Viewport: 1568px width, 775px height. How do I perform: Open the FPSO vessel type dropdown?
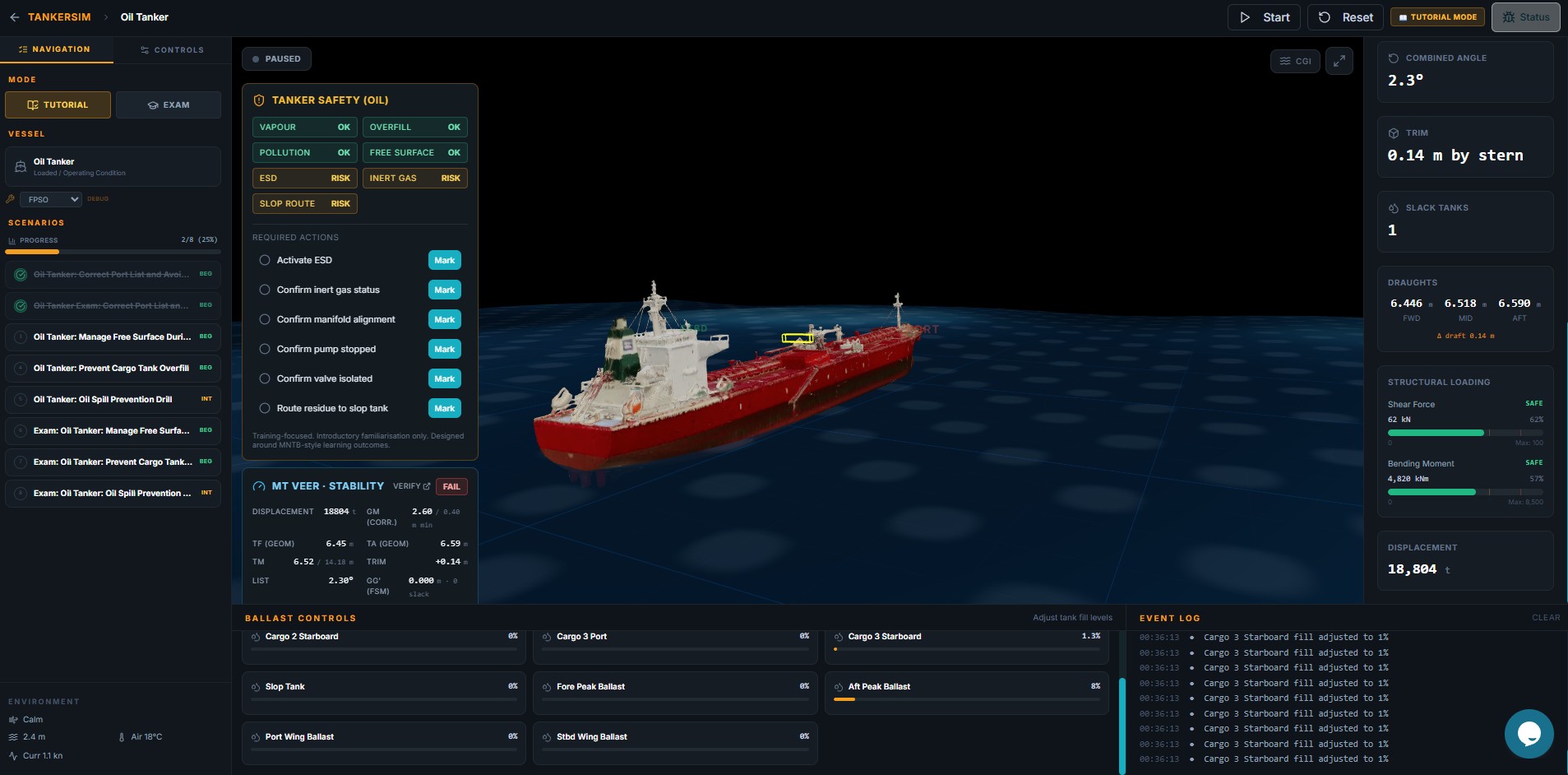click(x=51, y=199)
